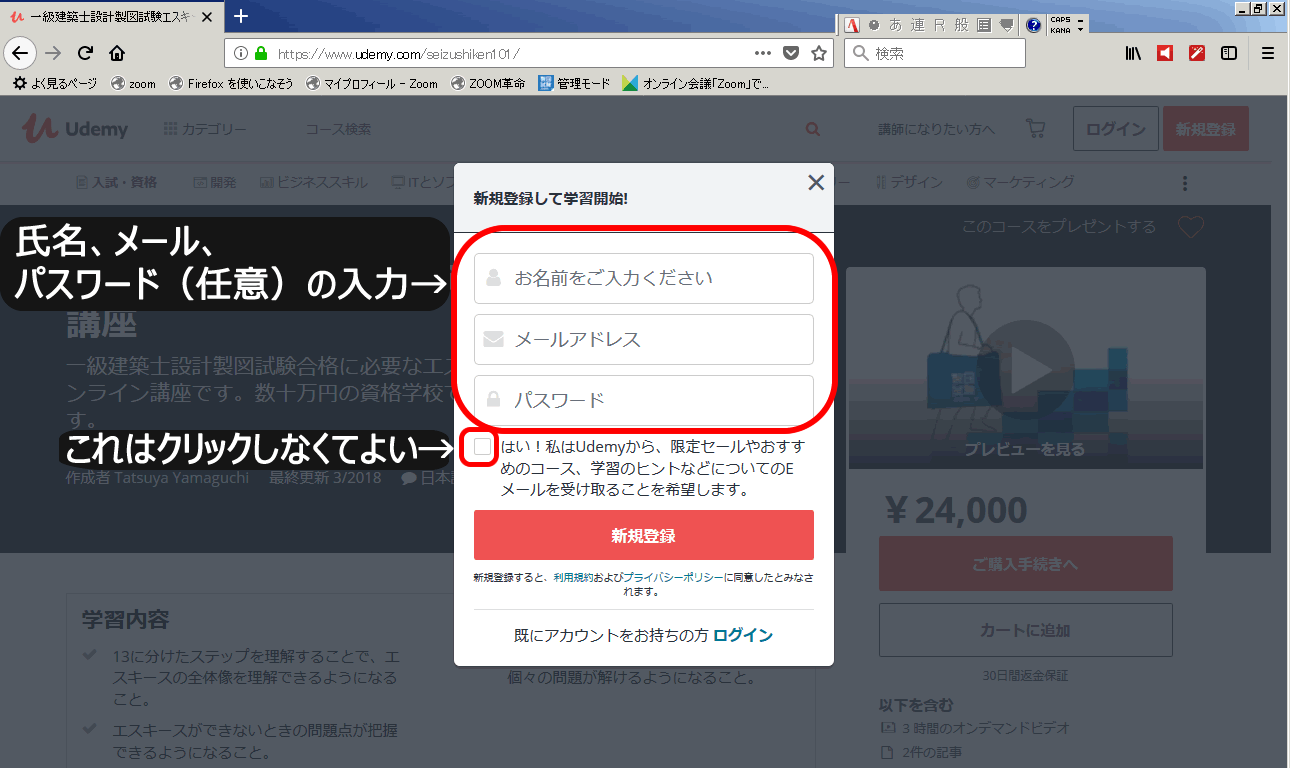
Task: Close the signup dialog with the X
Action: 816,182
